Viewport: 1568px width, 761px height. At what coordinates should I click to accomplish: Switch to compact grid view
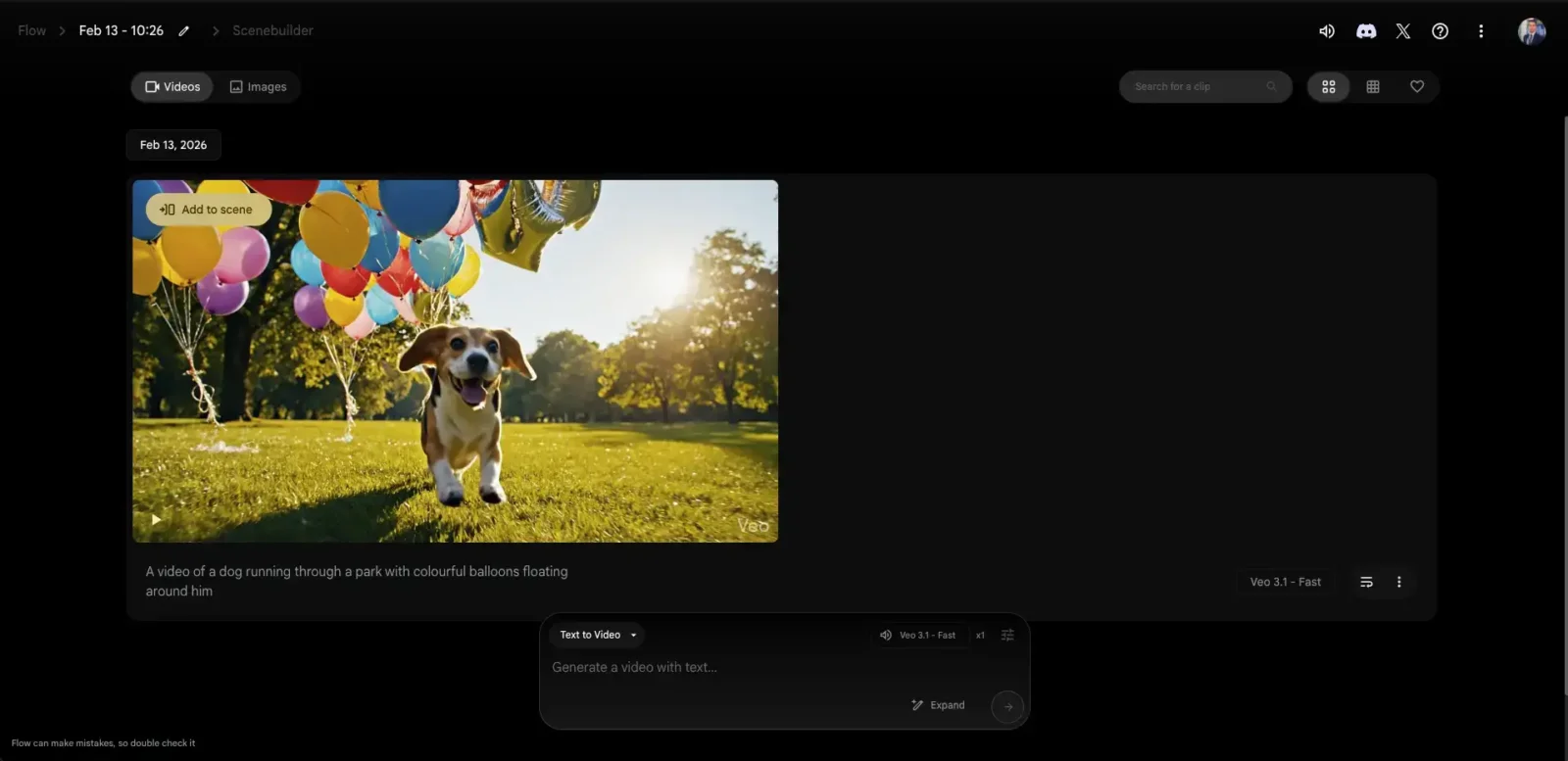1373,86
